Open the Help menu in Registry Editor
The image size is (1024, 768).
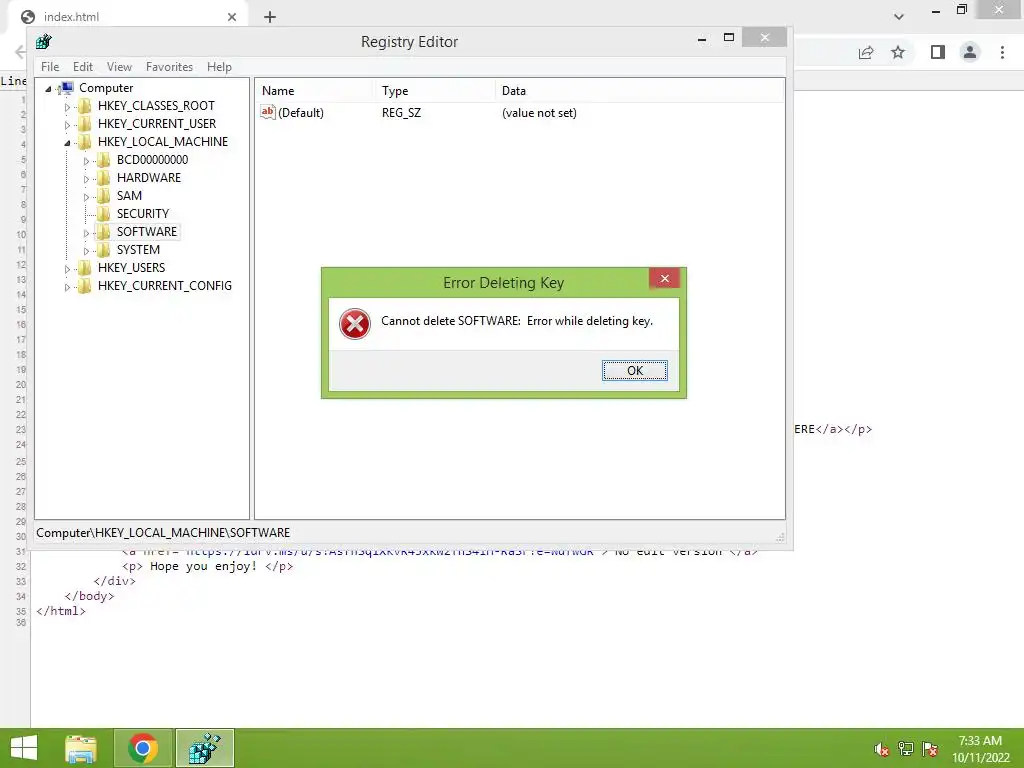tap(219, 67)
